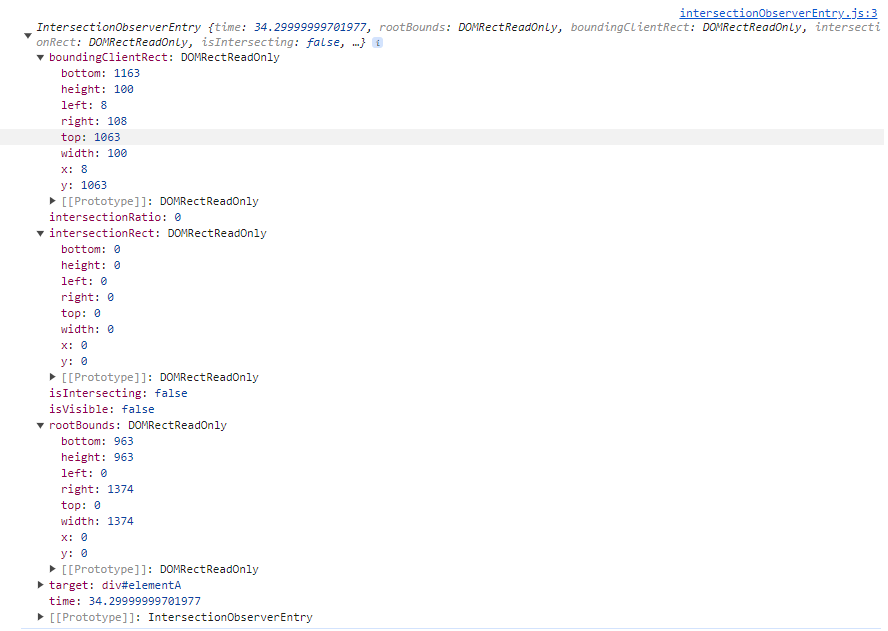The width and height of the screenshot is (888, 631).
Task: Open the intersectionObserverEntry.js:3 source link
Action: click(778, 13)
